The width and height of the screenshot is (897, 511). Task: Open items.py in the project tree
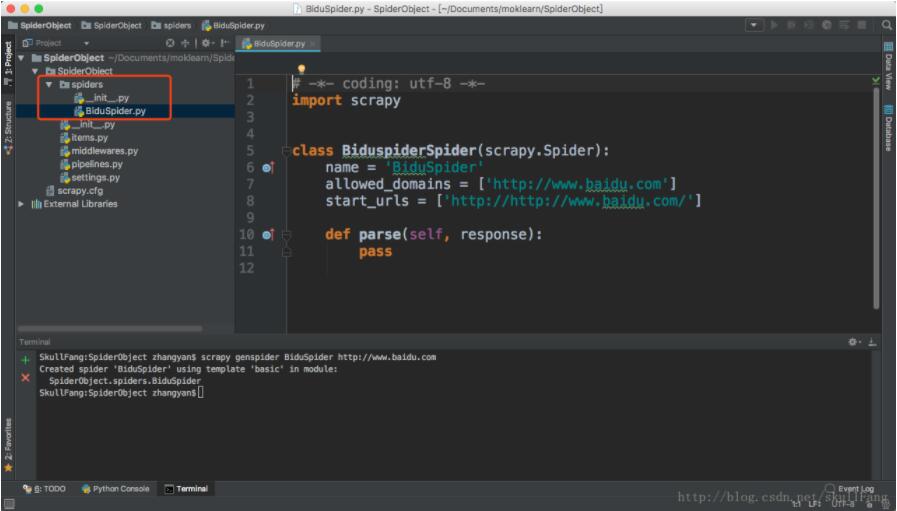(x=84, y=137)
